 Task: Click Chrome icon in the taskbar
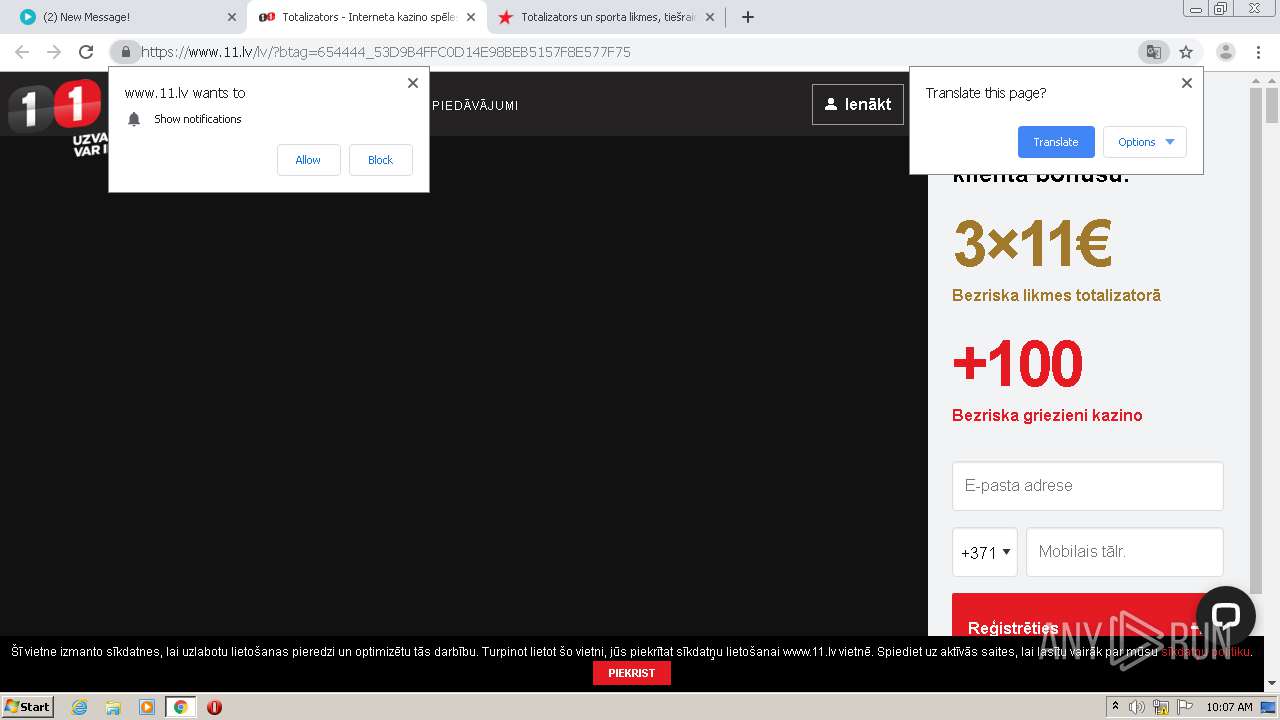pyautogui.click(x=180, y=707)
